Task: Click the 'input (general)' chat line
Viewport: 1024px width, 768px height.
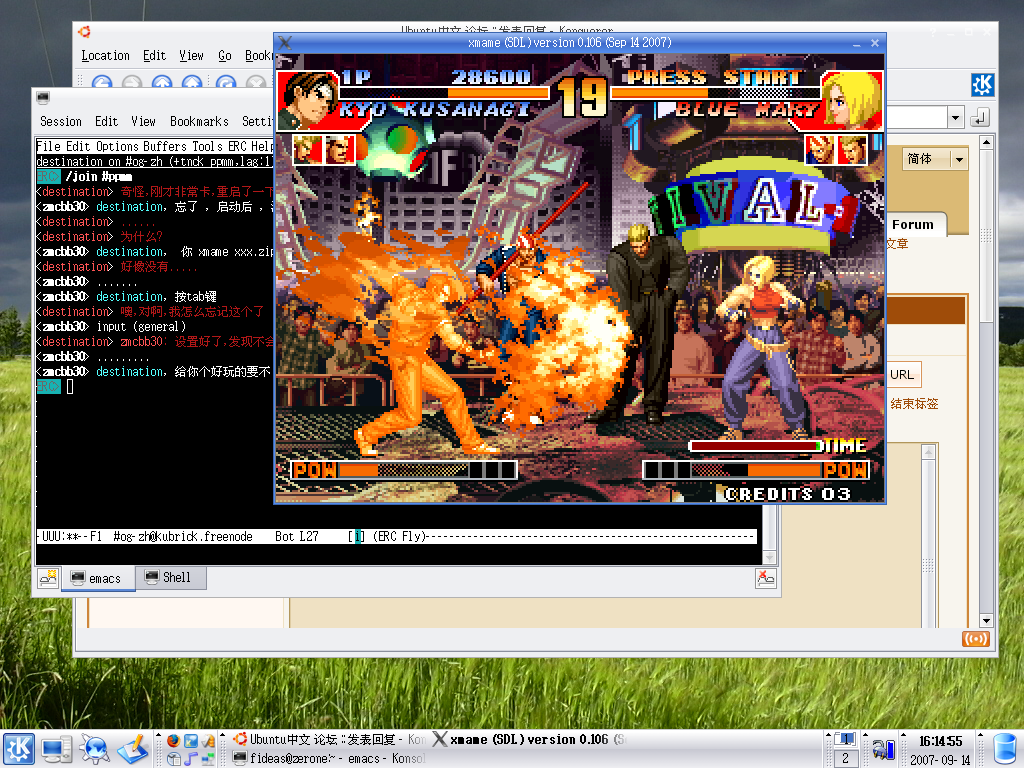Action: click(x=141, y=327)
